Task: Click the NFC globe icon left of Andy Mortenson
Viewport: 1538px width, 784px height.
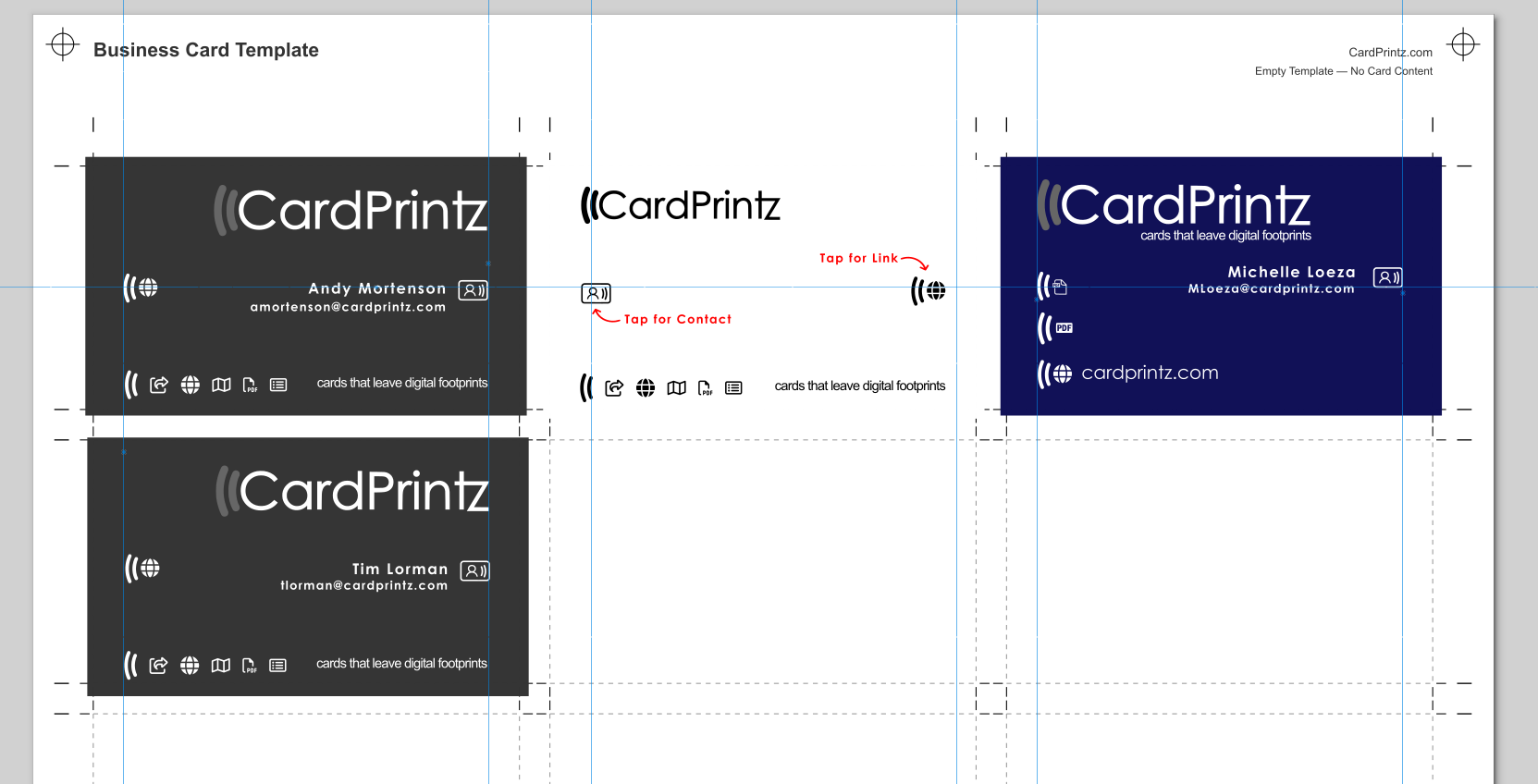Action: coord(141,288)
